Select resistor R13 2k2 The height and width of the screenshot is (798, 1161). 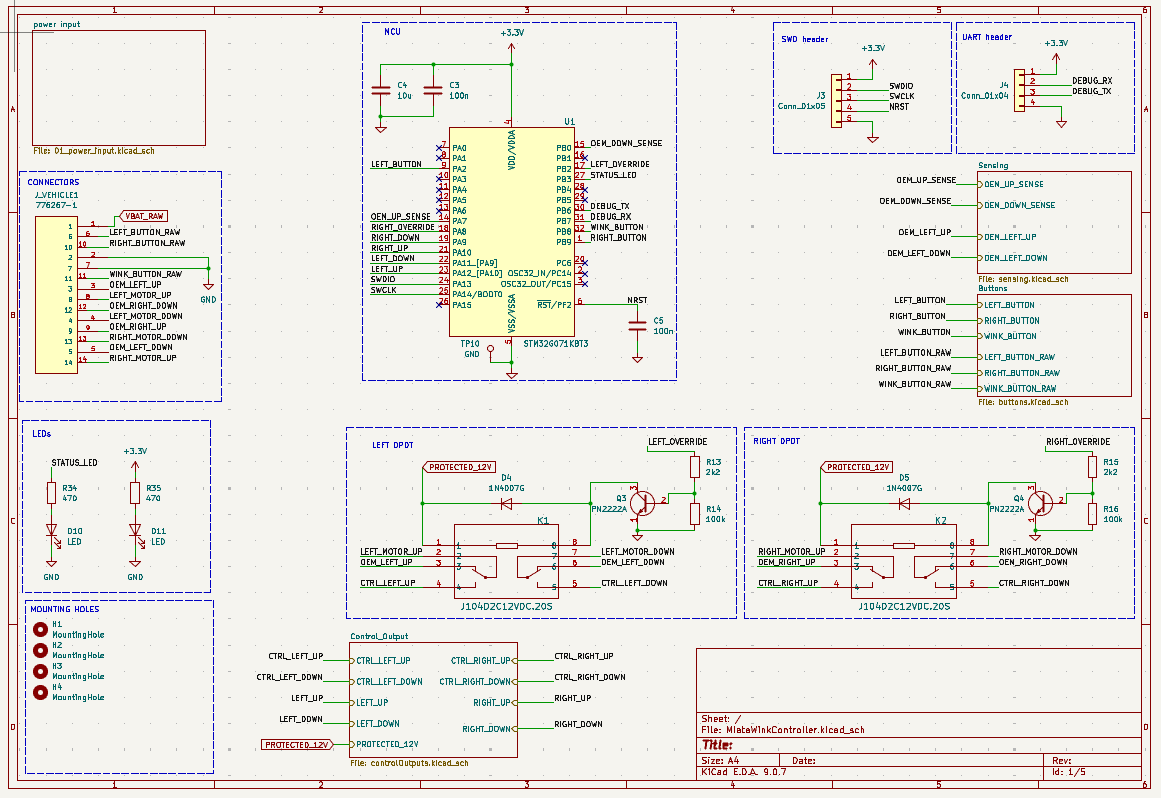click(695, 466)
